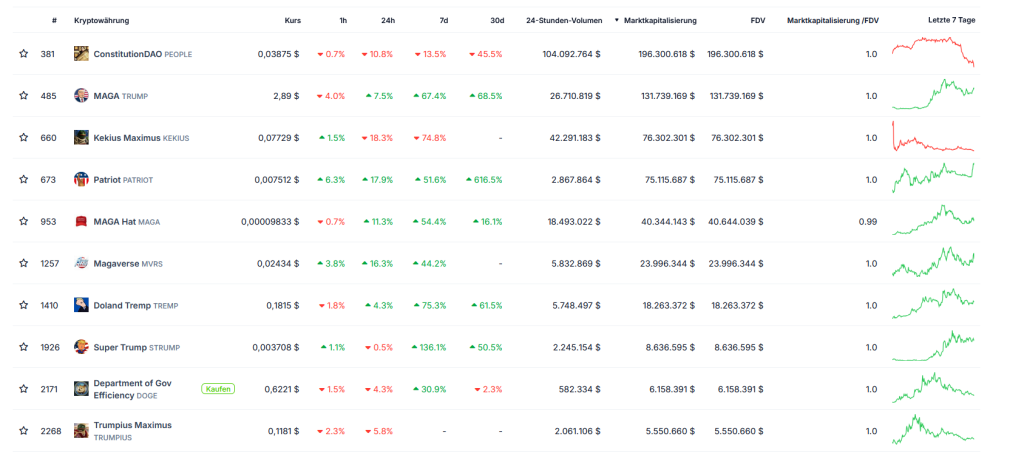Star ConstitutionDAO to add to watchlist
This screenshot has width=1024, height=453.
coord(24,54)
